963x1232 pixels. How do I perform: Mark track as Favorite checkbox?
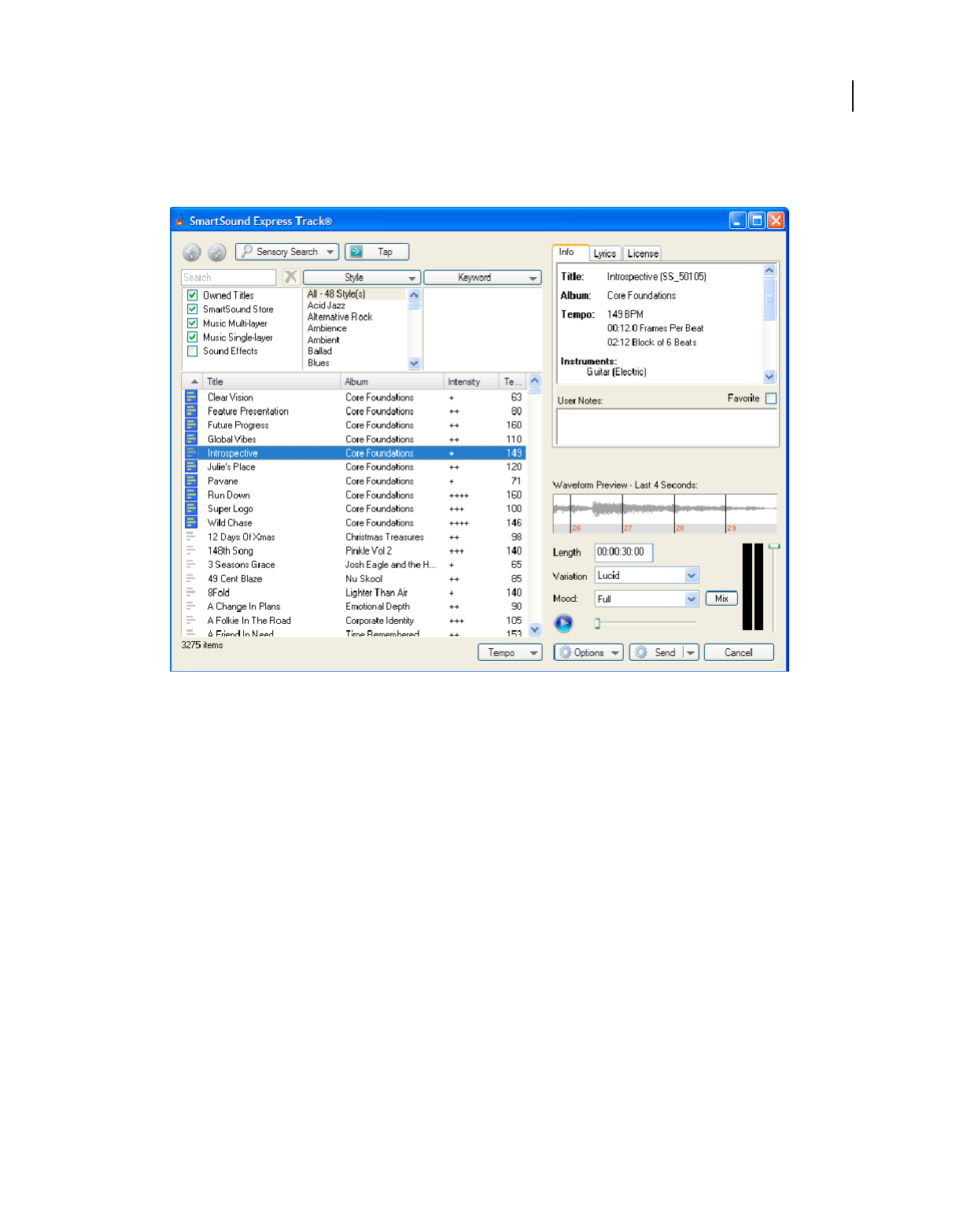pyautogui.click(x=771, y=399)
